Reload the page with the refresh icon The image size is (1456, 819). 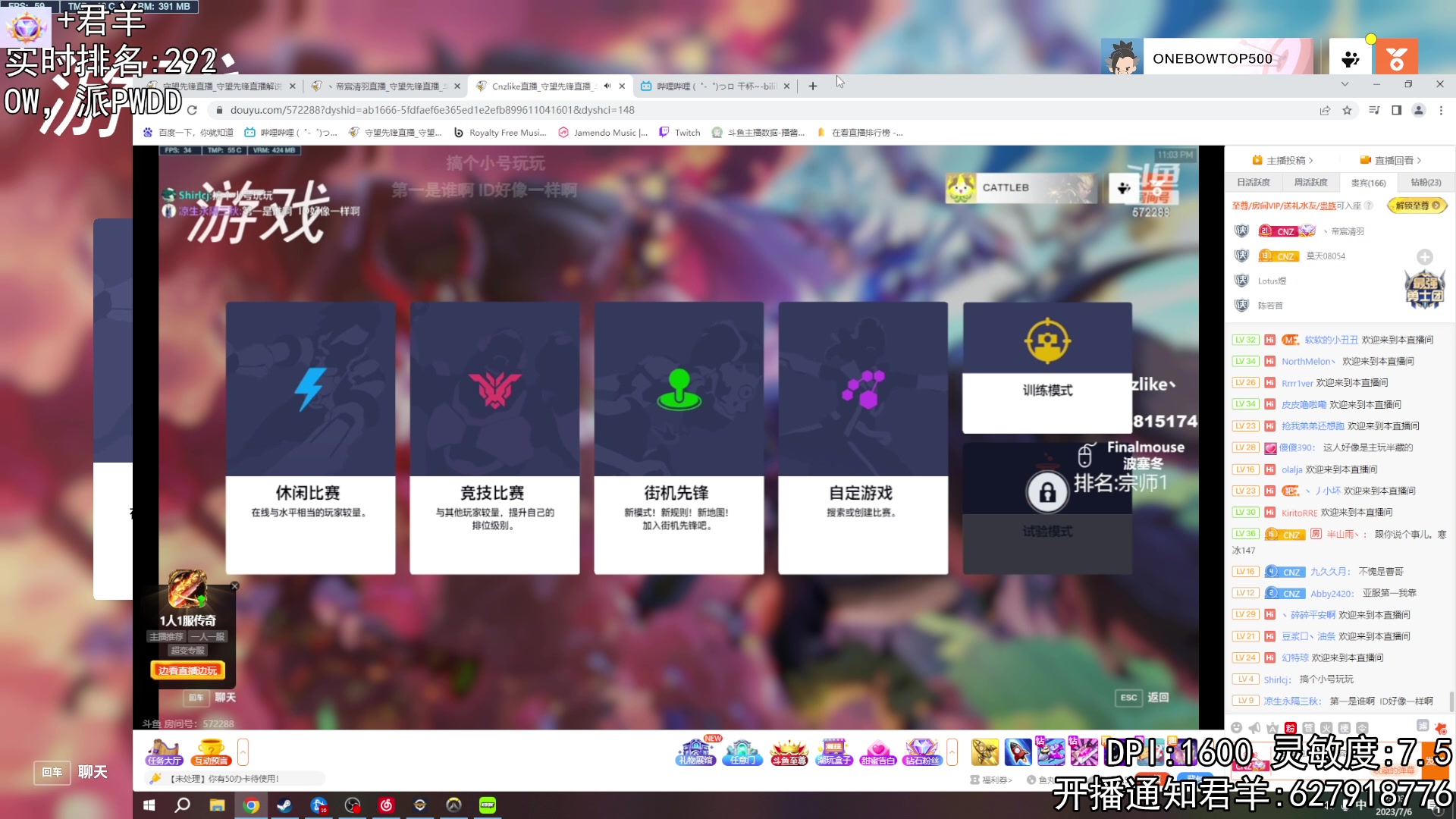(x=192, y=110)
